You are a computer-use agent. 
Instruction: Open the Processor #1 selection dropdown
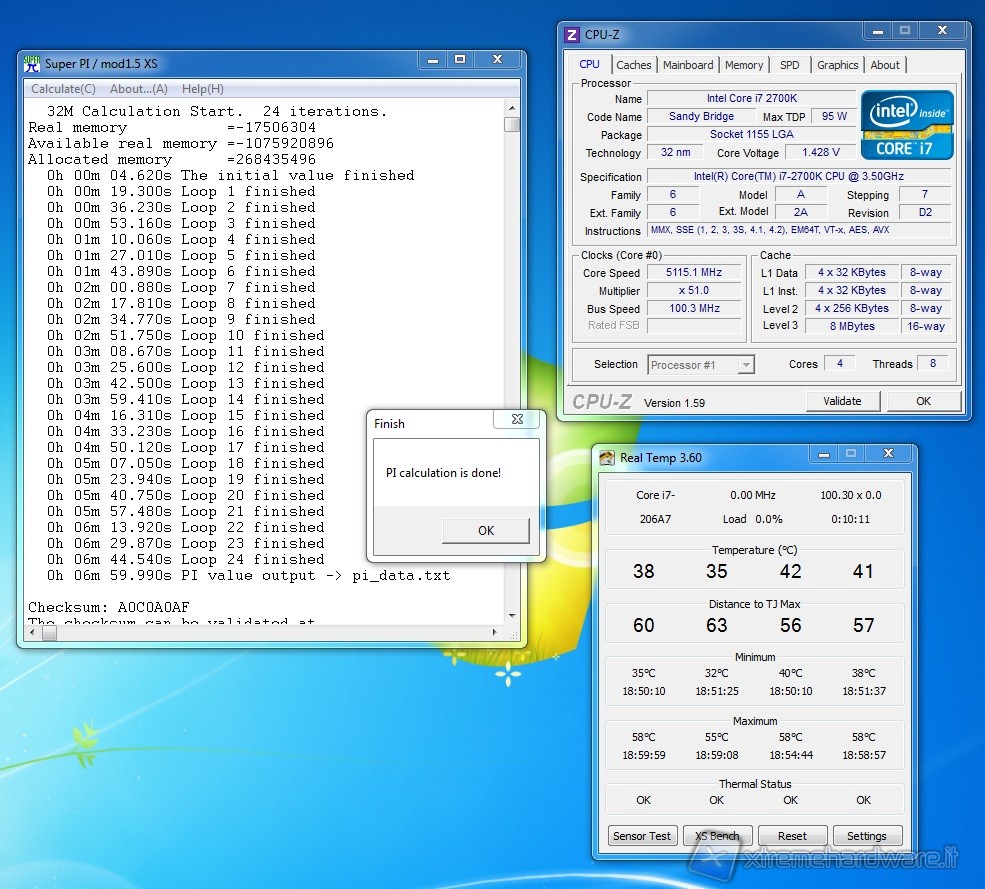pos(746,365)
